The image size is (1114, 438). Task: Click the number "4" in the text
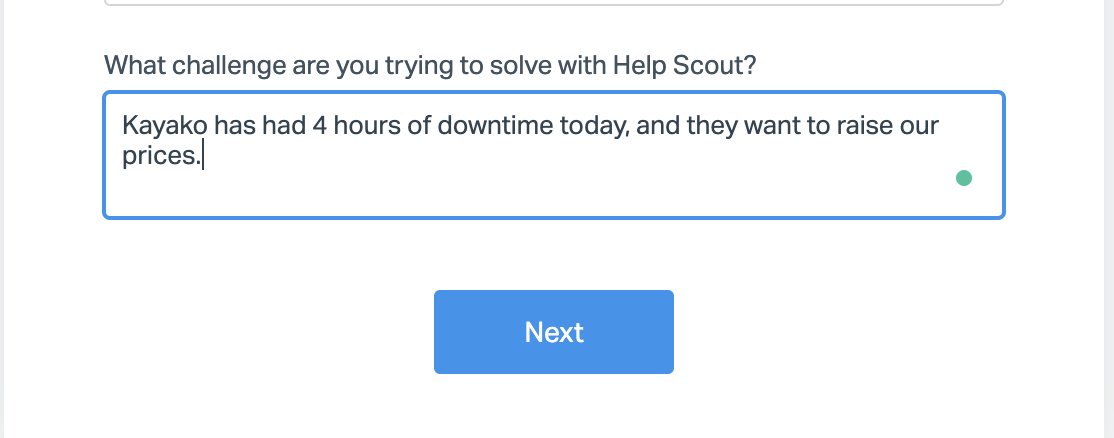318,127
